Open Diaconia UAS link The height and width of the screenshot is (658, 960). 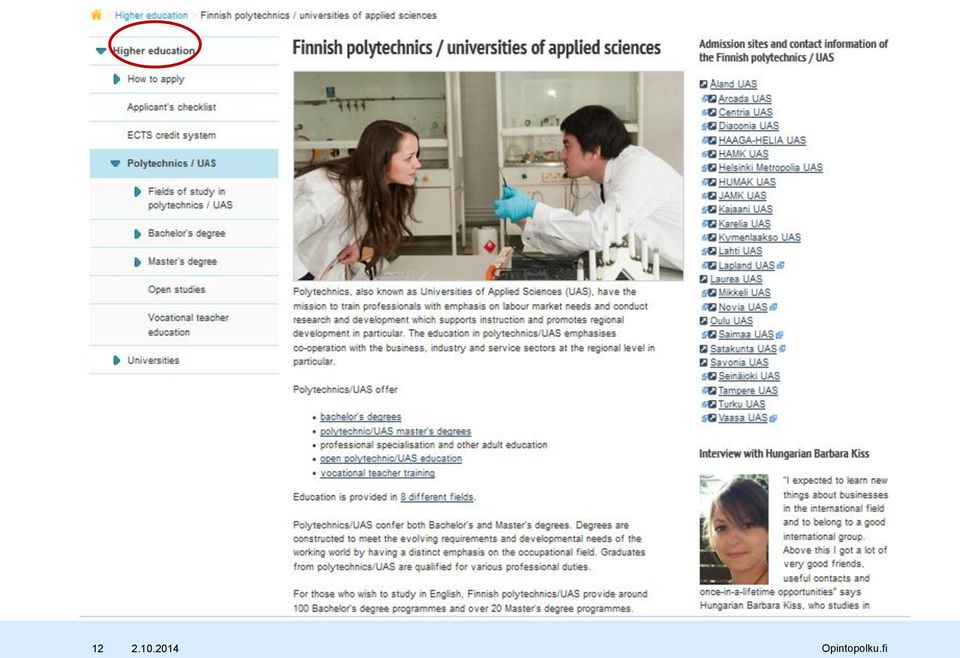[x=748, y=126]
